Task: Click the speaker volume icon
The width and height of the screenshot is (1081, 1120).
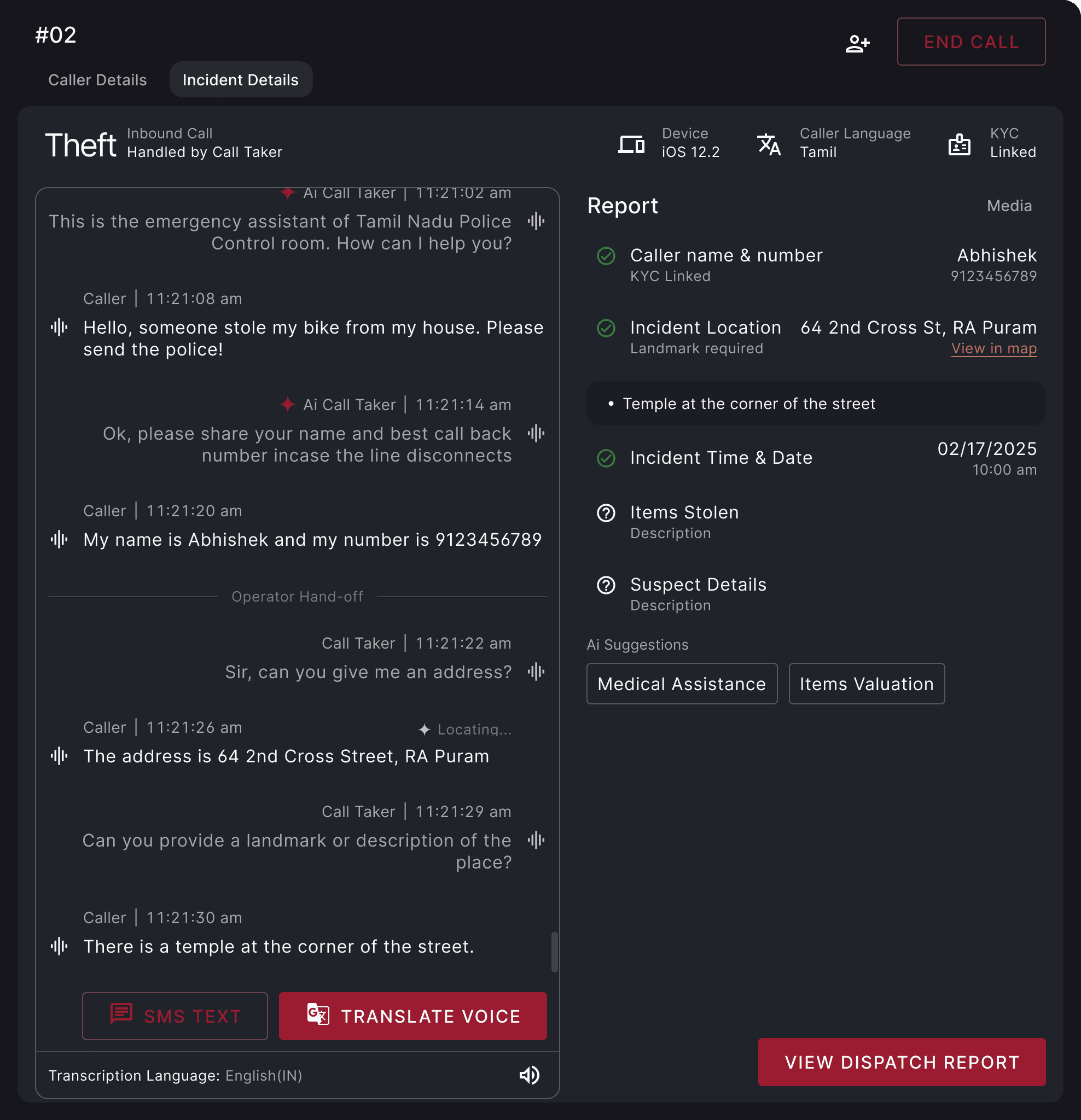Action: click(530, 1075)
